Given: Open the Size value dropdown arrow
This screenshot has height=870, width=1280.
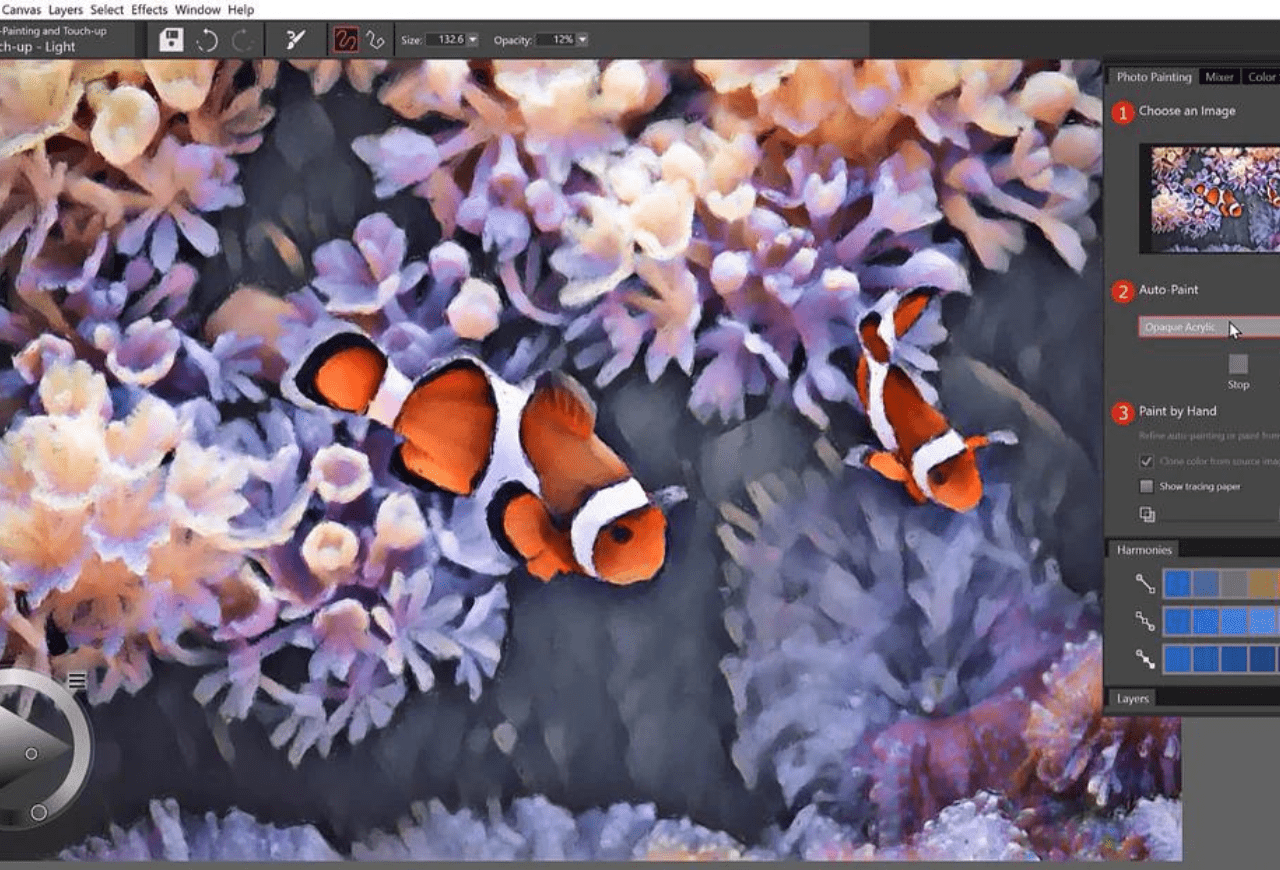Looking at the screenshot, I should (472, 40).
